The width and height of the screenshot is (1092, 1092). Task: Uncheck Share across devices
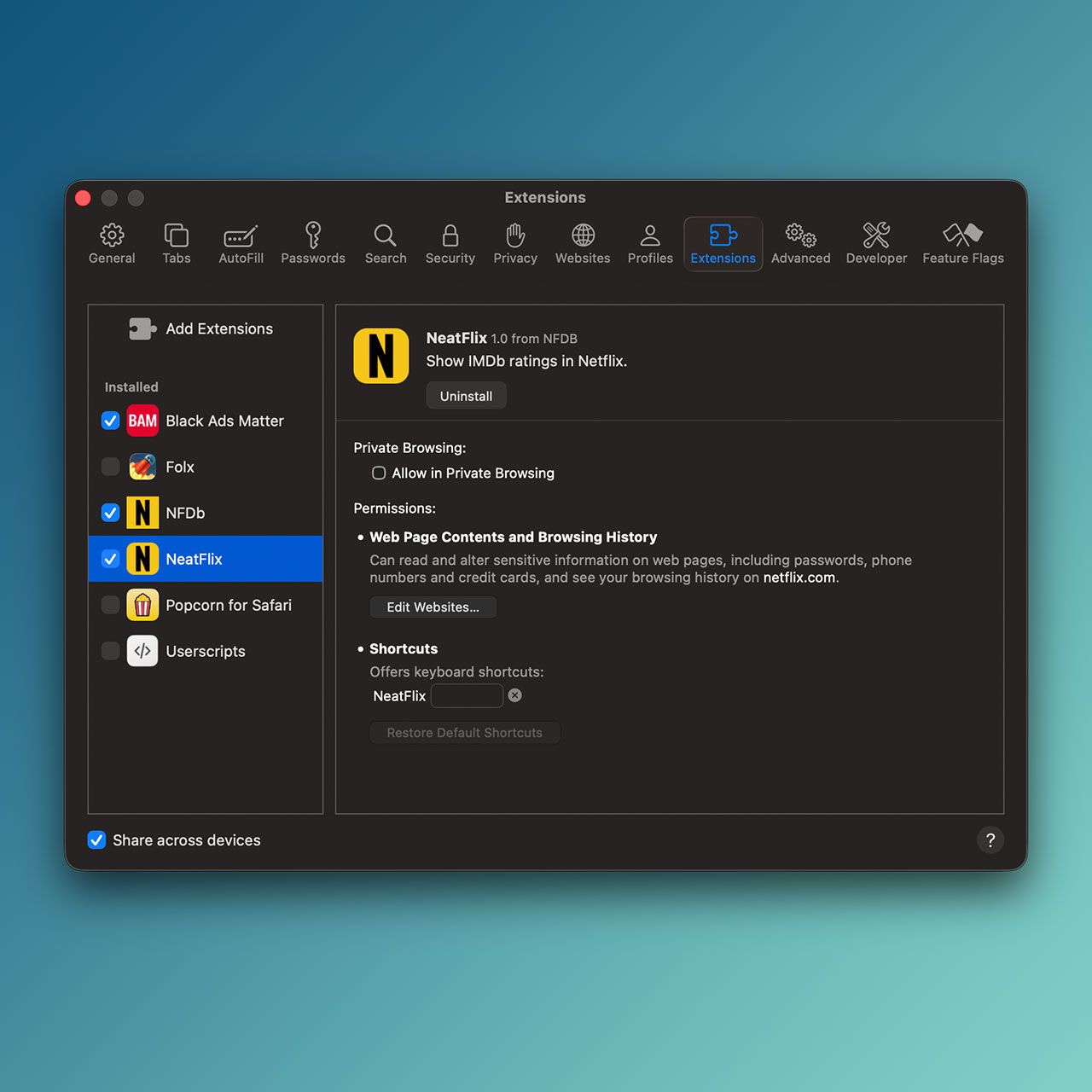coord(96,839)
